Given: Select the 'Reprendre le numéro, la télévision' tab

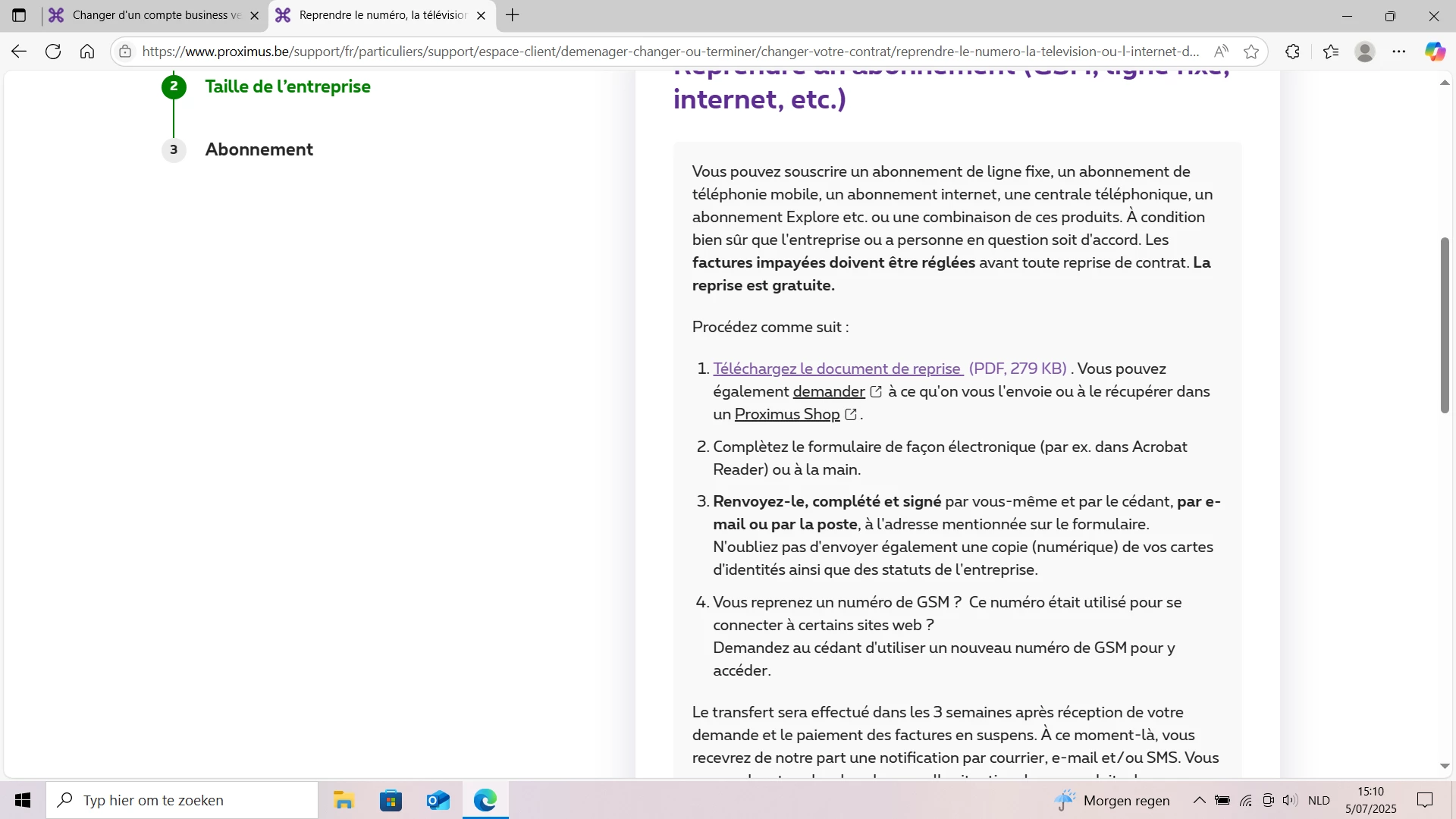Looking at the screenshot, I should 383,15.
